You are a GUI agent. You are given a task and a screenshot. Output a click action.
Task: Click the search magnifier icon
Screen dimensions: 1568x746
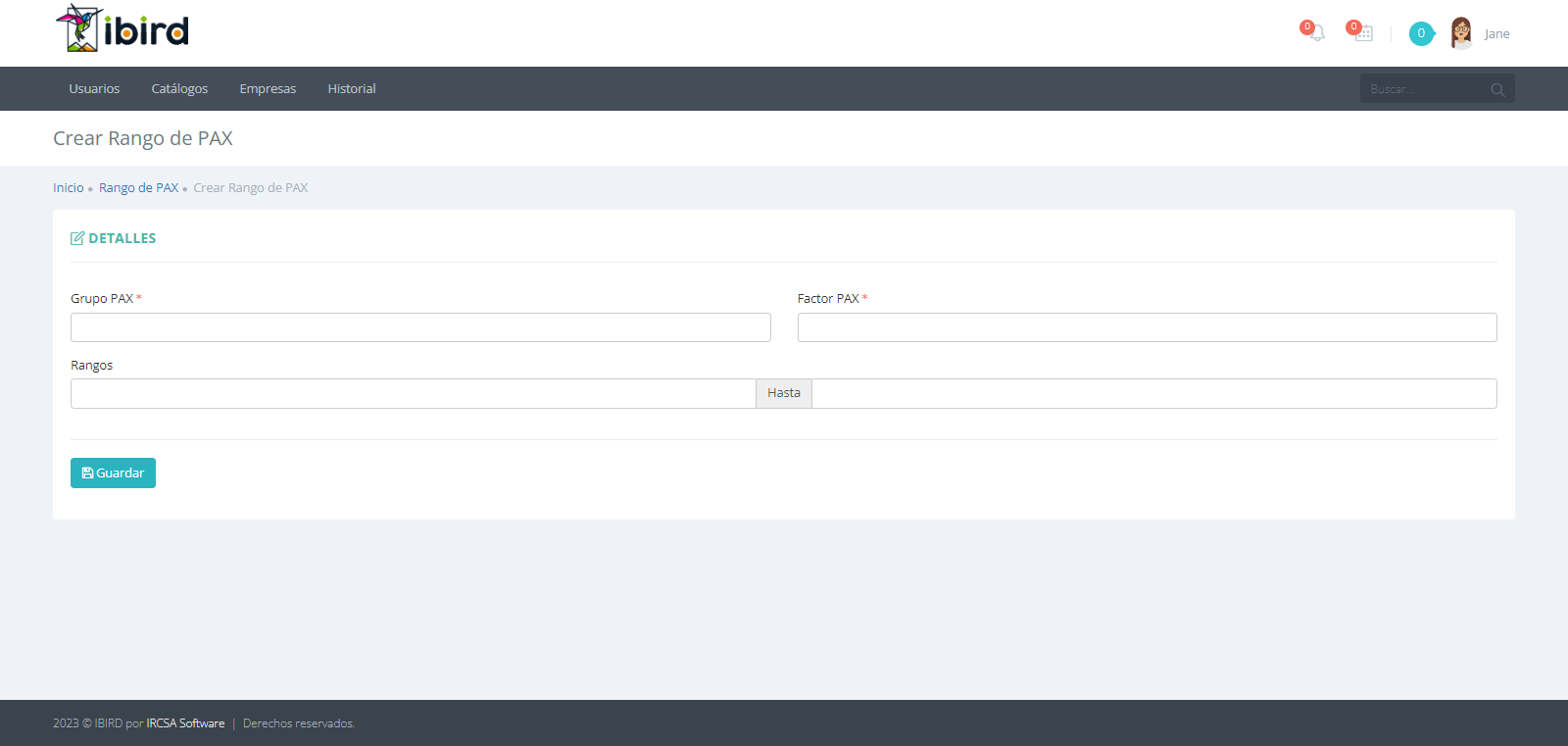pyautogui.click(x=1497, y=89)
